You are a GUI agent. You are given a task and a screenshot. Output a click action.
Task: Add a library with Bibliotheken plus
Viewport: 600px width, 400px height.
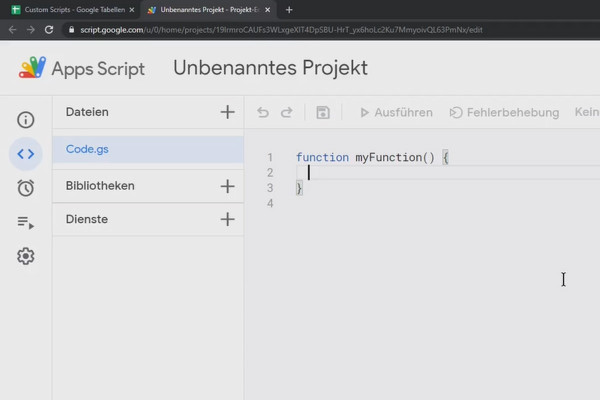point(227,186)
